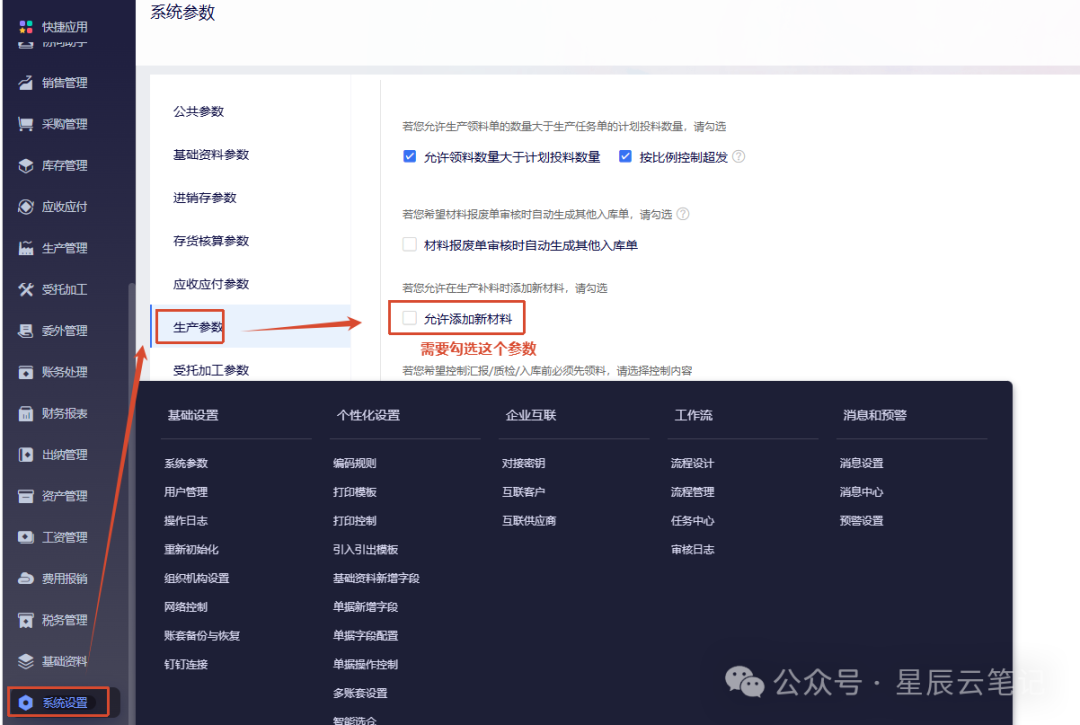Switch to the 公共参数 tab
This screenshot has height=725, width=1080.
click(x=198, y=112)
